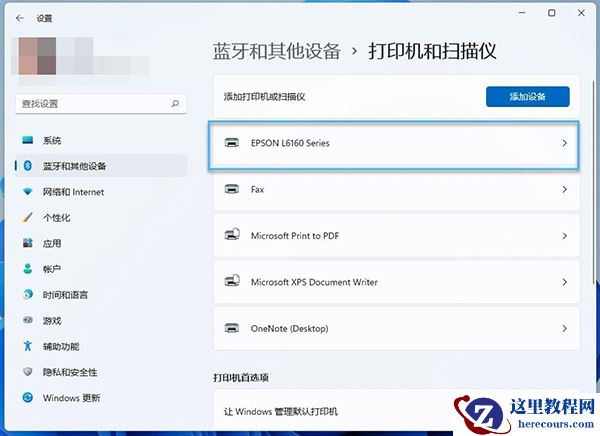The height and width of the screenshot is (436, 600).
Task: Open 隐私和安全性 settings
Action: (x=101, y=372)
